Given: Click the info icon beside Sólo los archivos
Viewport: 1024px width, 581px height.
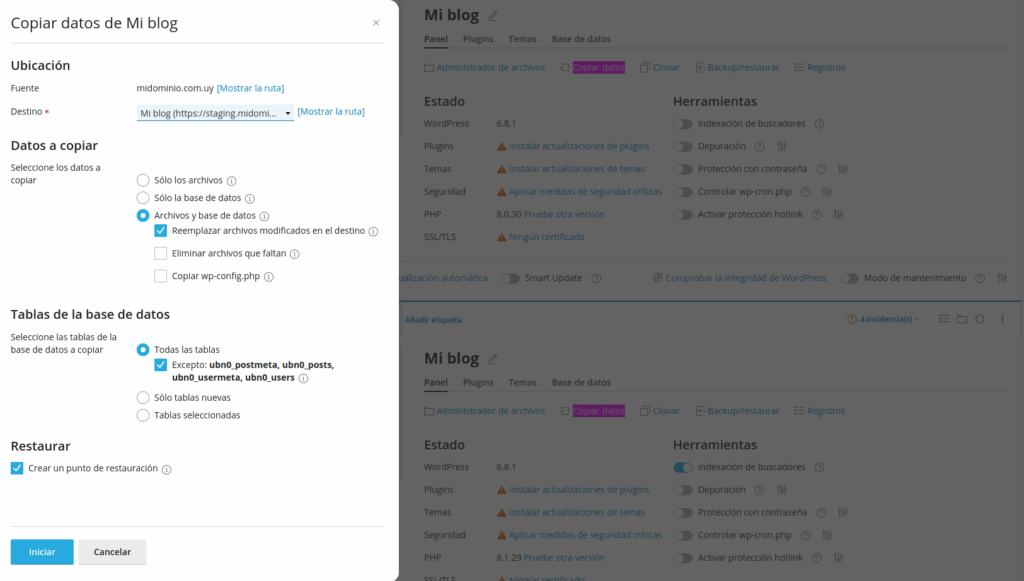Looking at the screenshot, I should (x=231, y=181).
